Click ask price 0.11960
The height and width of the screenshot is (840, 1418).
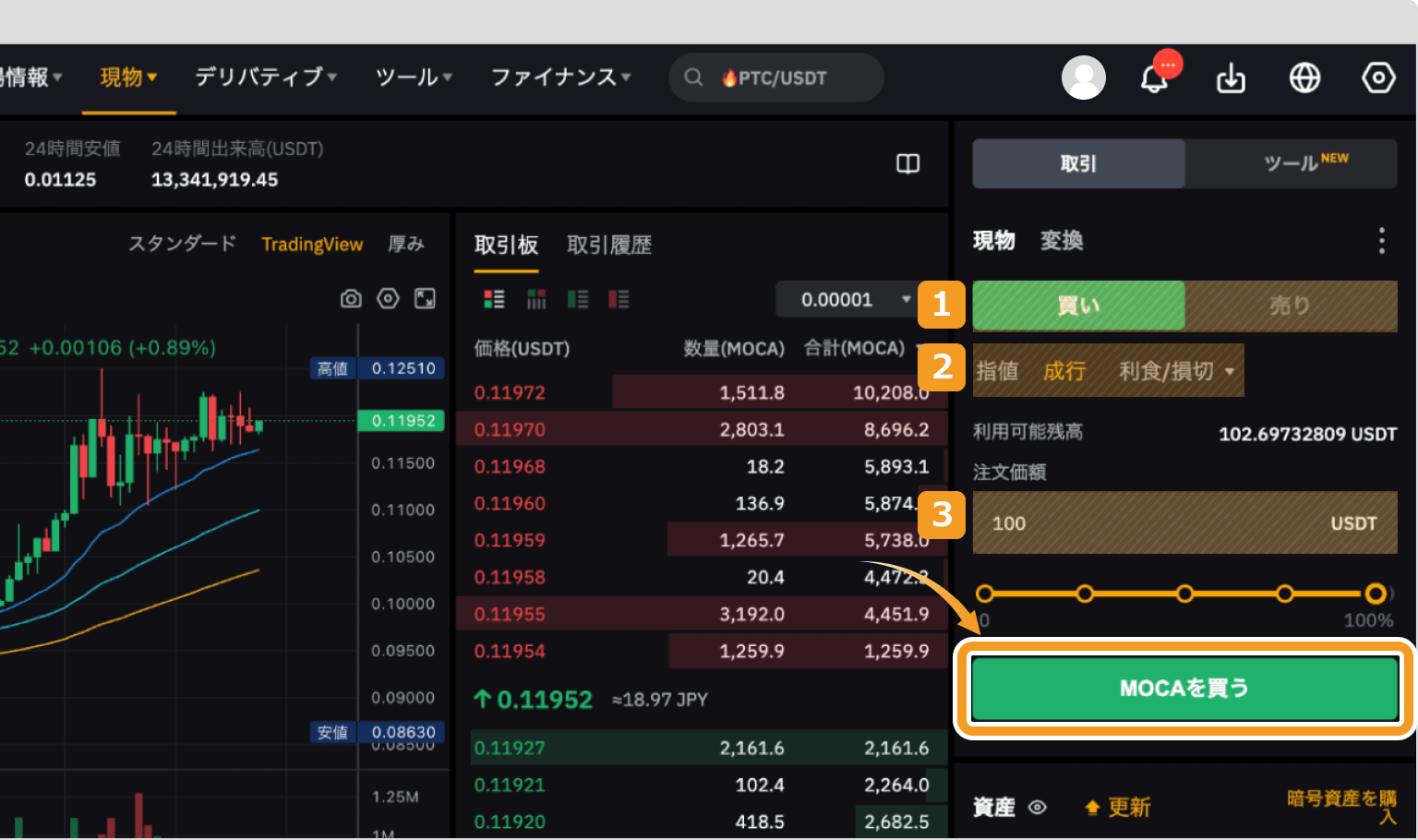pyautogui.click(x=510, y=503)
